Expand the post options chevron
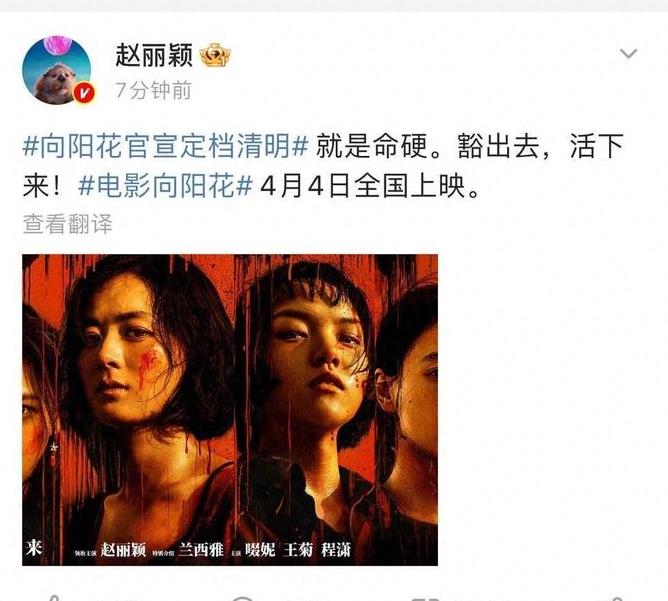668x601 pixels. (628, 54)
